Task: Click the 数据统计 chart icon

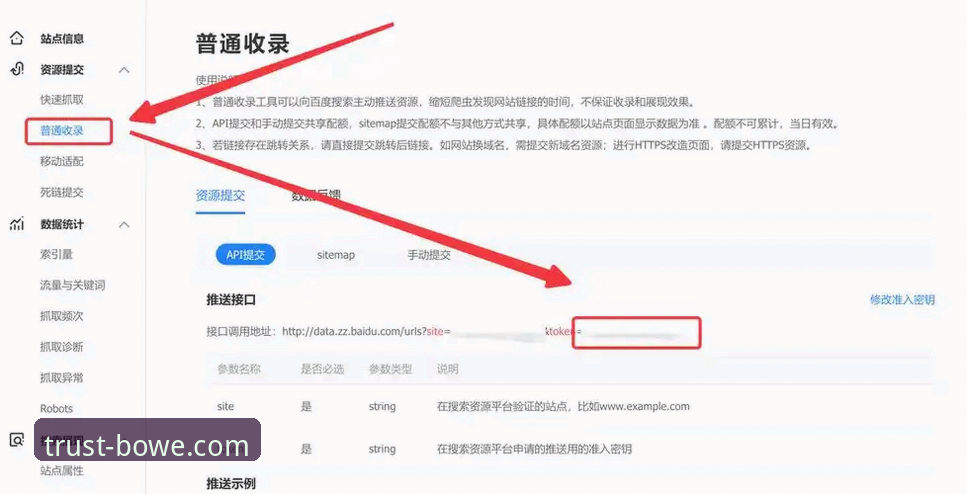Action: [17, 224]
